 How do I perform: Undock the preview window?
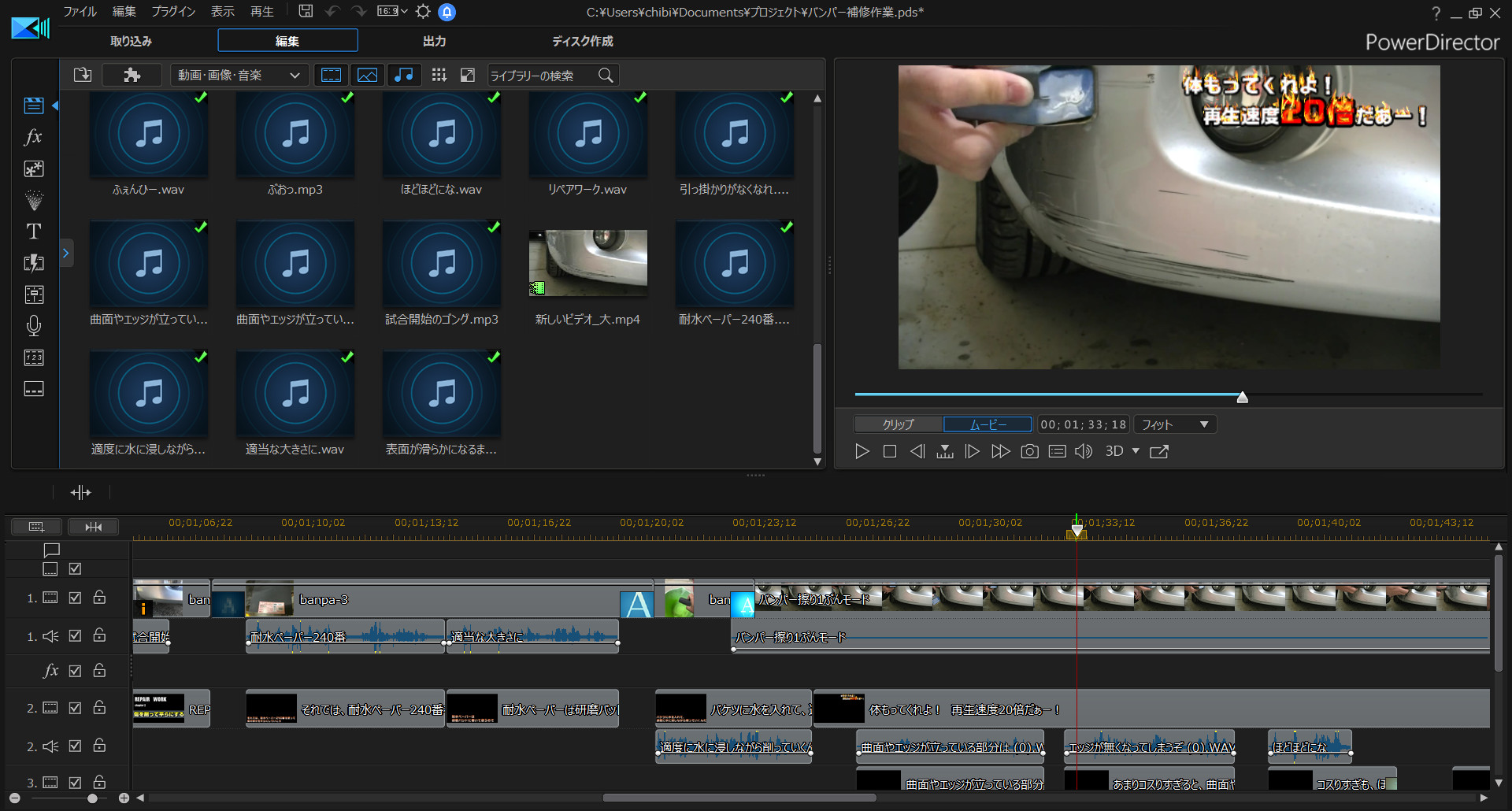[x=1159, y=451]
